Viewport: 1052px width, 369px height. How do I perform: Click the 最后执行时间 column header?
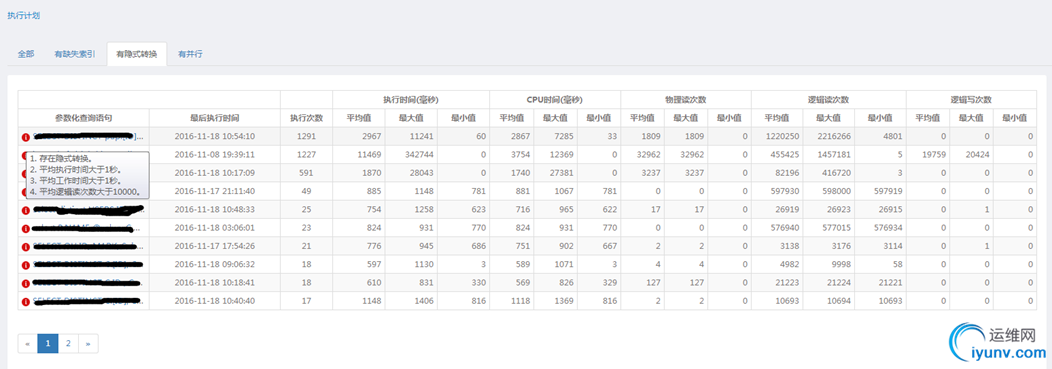pyautogui.click(x=215, y=118)
